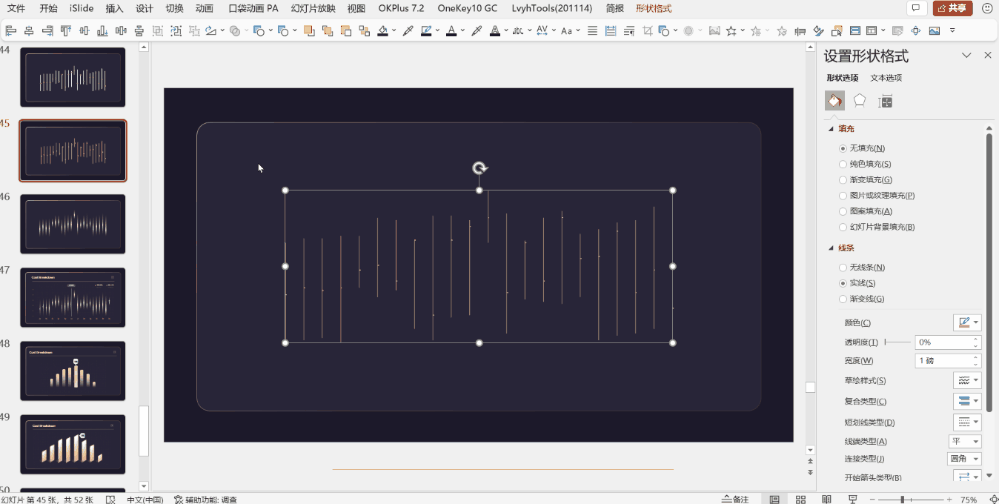Click the status bar zoom slider
The height and width of the screenshot is (504, 999).
910,499
